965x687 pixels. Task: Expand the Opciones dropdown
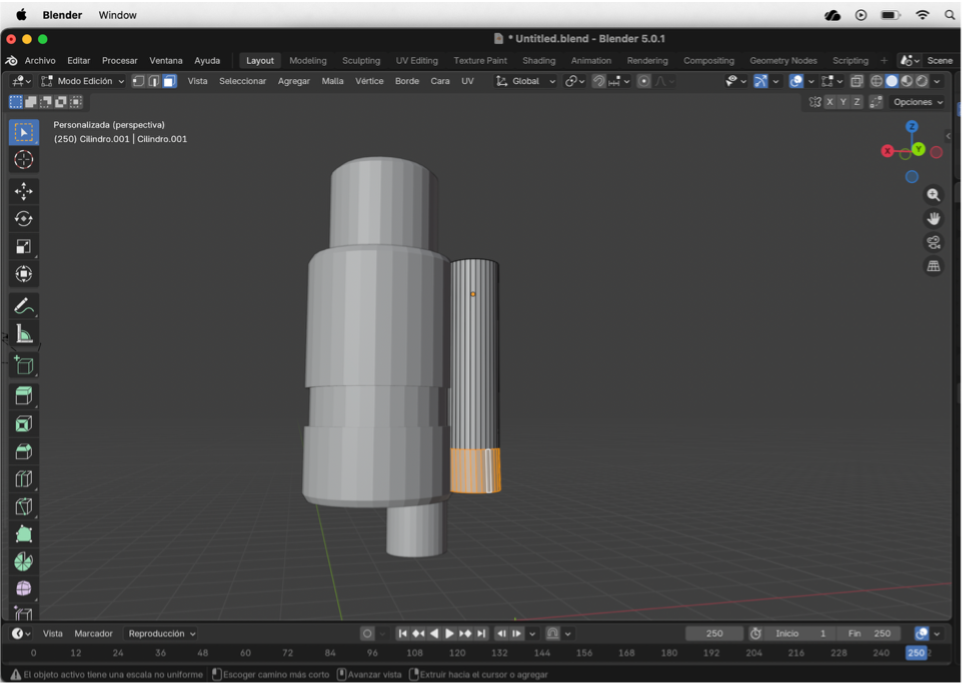point(916,102)
